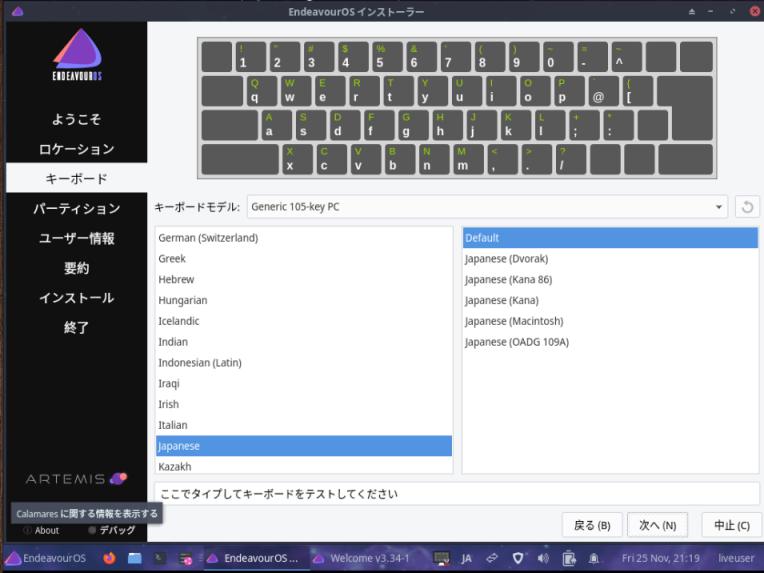Click the デバッグ debug button
Image resolution: width=764 pixels, height=573 pixels.
point(112,530)
